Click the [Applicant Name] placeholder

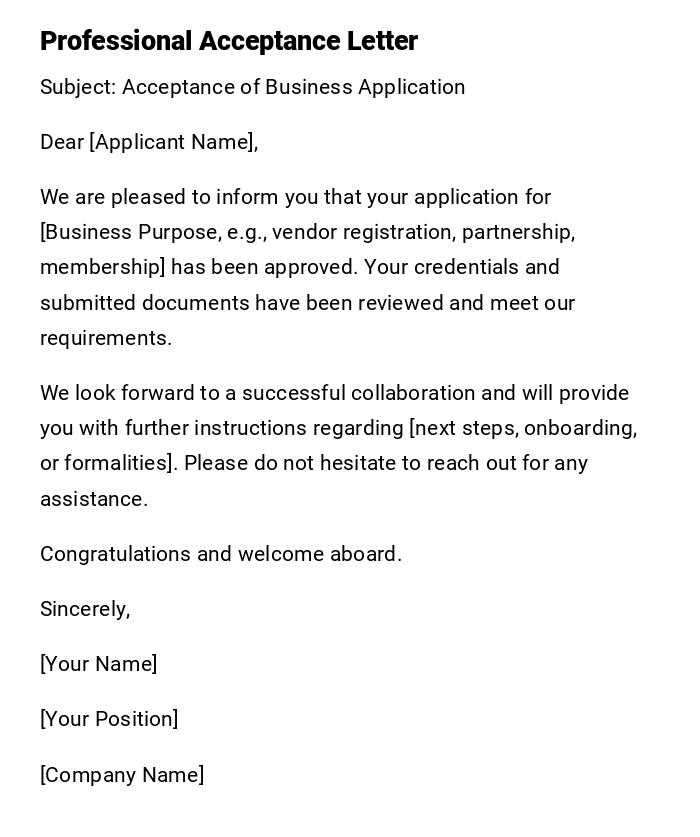(172, 142)
